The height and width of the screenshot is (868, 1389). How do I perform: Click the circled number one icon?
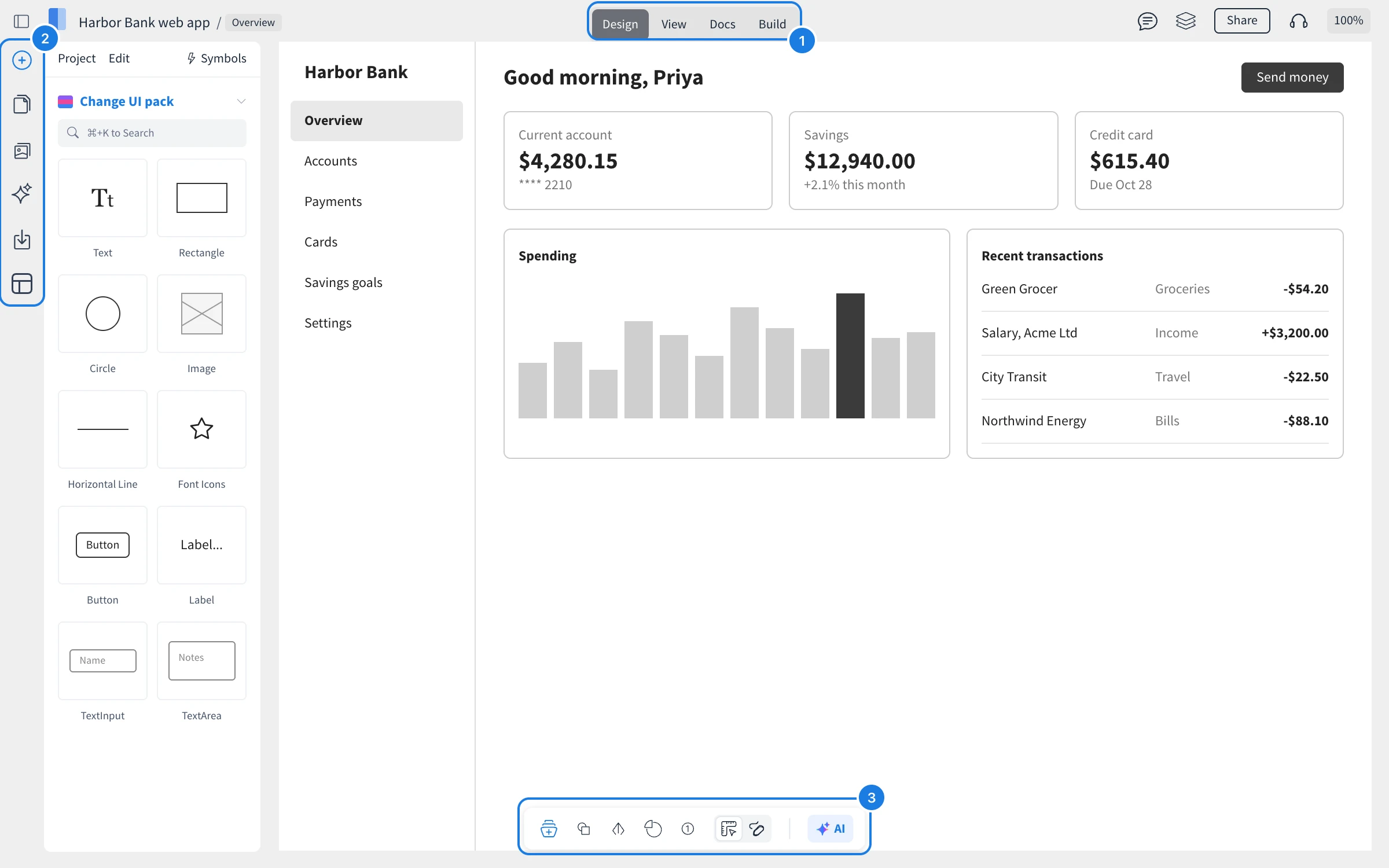click(688, 829)
